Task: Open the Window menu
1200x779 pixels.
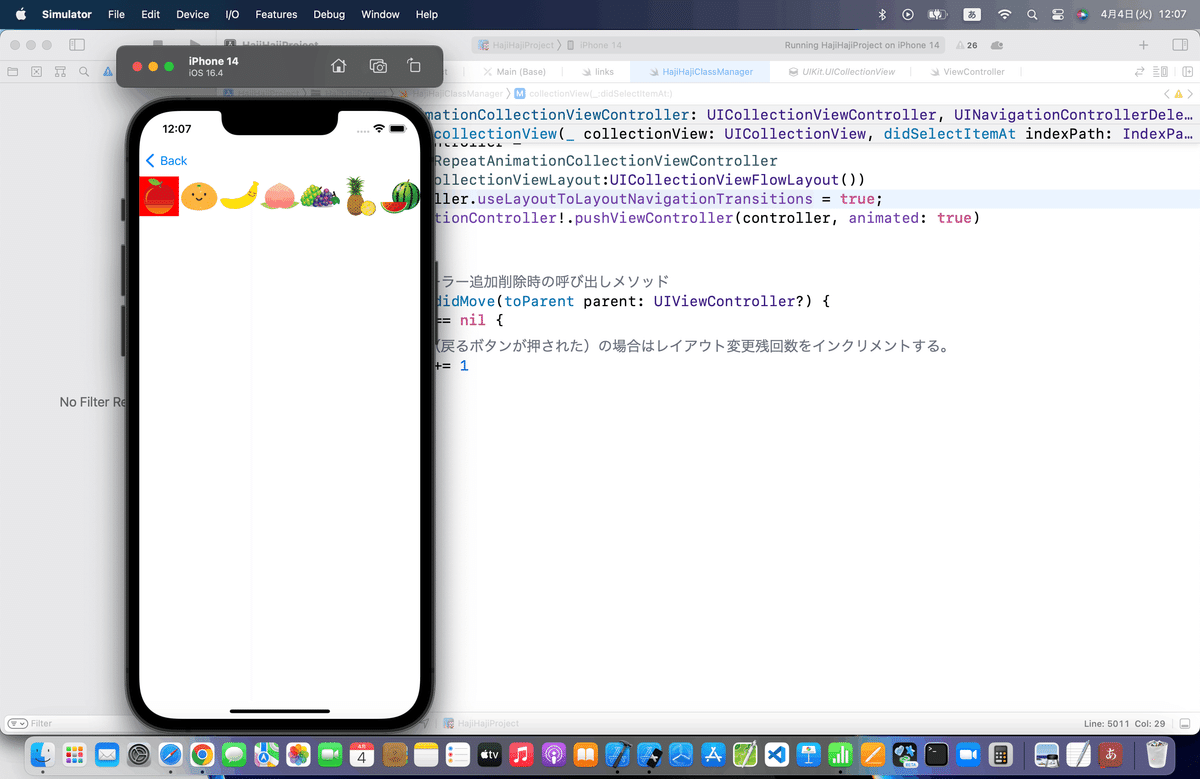Action: (380, 15)
